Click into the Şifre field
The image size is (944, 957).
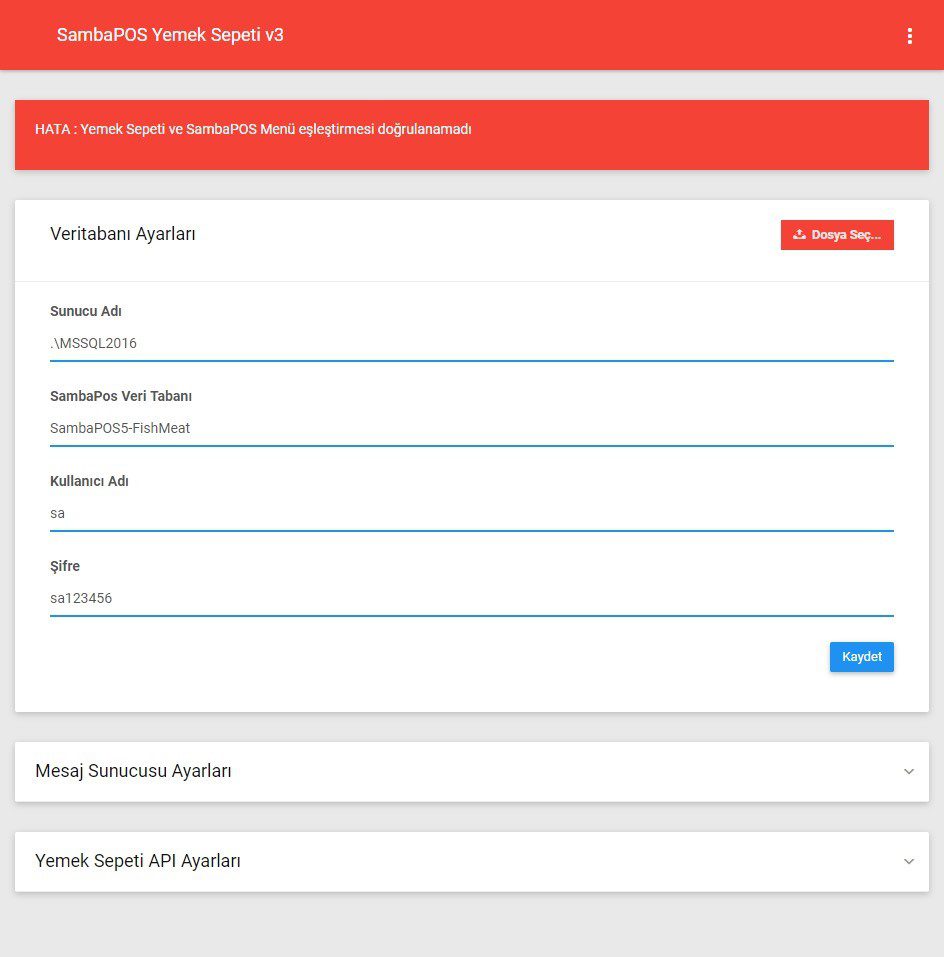click(x=471, y=598)
